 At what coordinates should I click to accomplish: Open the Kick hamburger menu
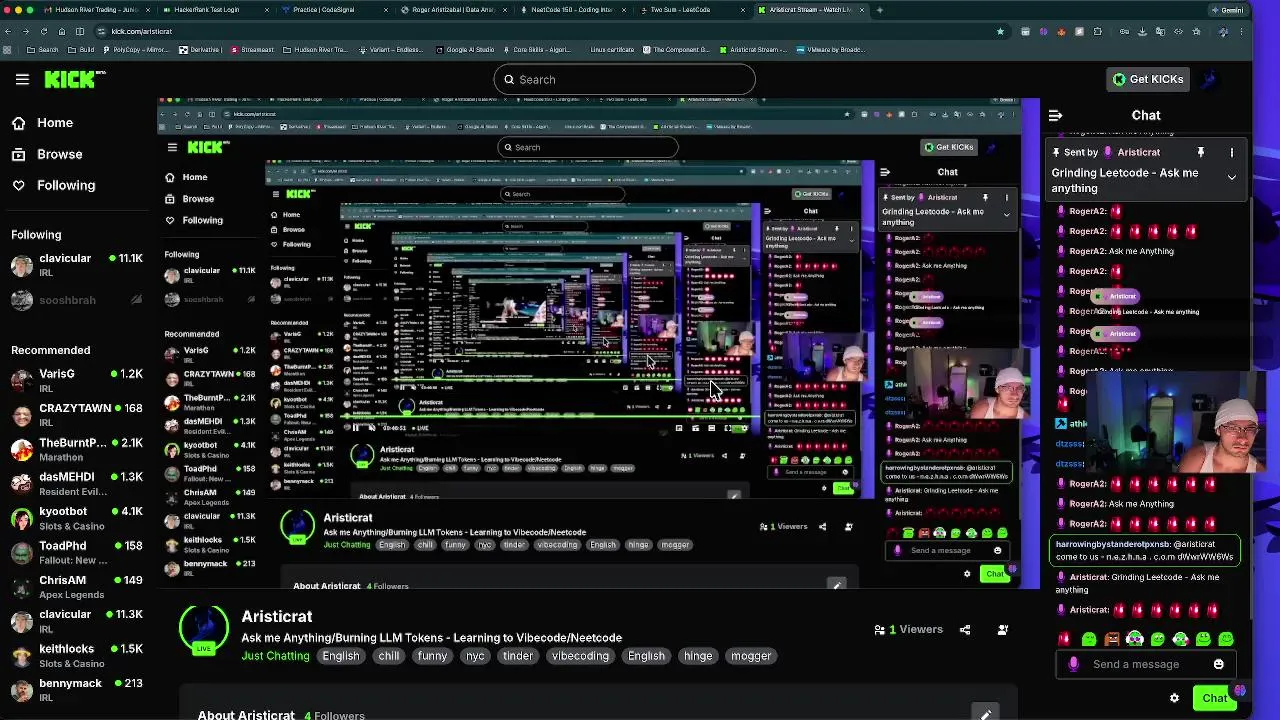coord(22,79)
